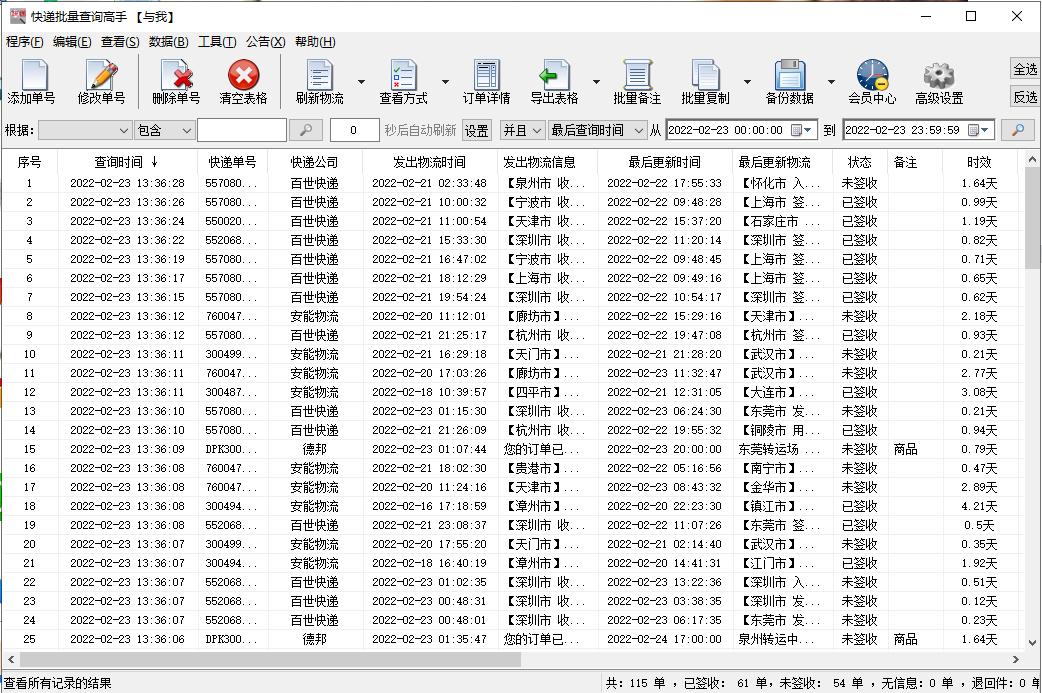Open 查看方式 in the toolbar
The image size is (1042, 693).
402,80
